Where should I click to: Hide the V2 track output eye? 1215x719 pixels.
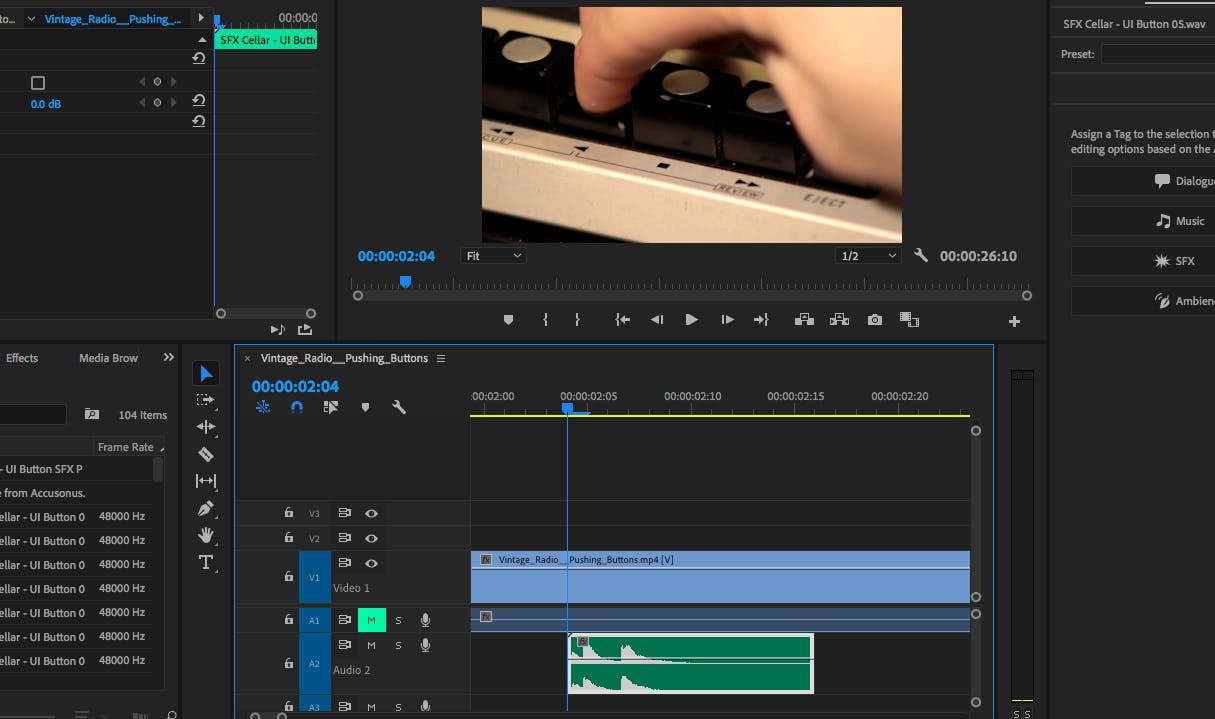point(371,538)
